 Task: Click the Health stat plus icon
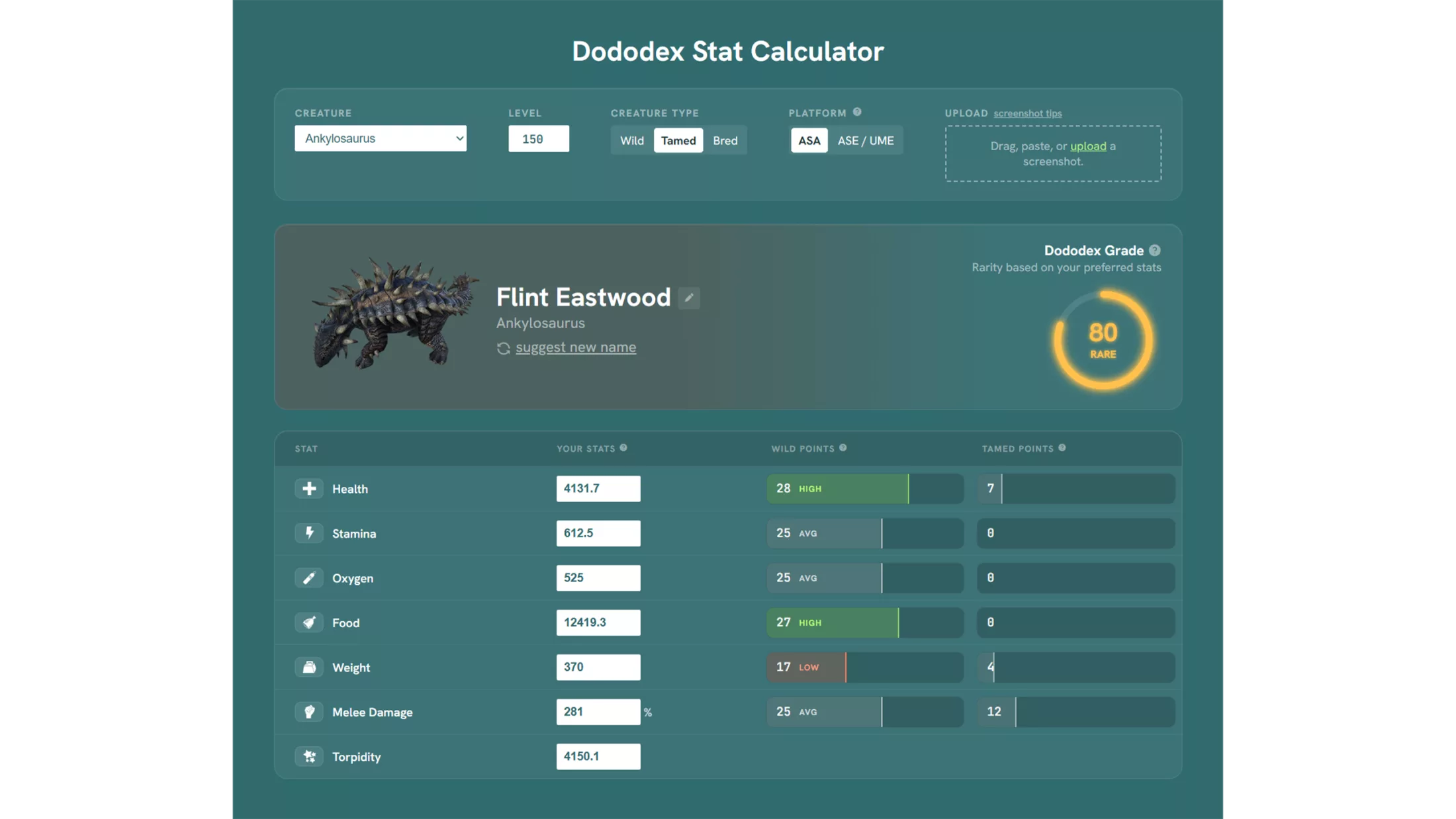pos(309,488)
